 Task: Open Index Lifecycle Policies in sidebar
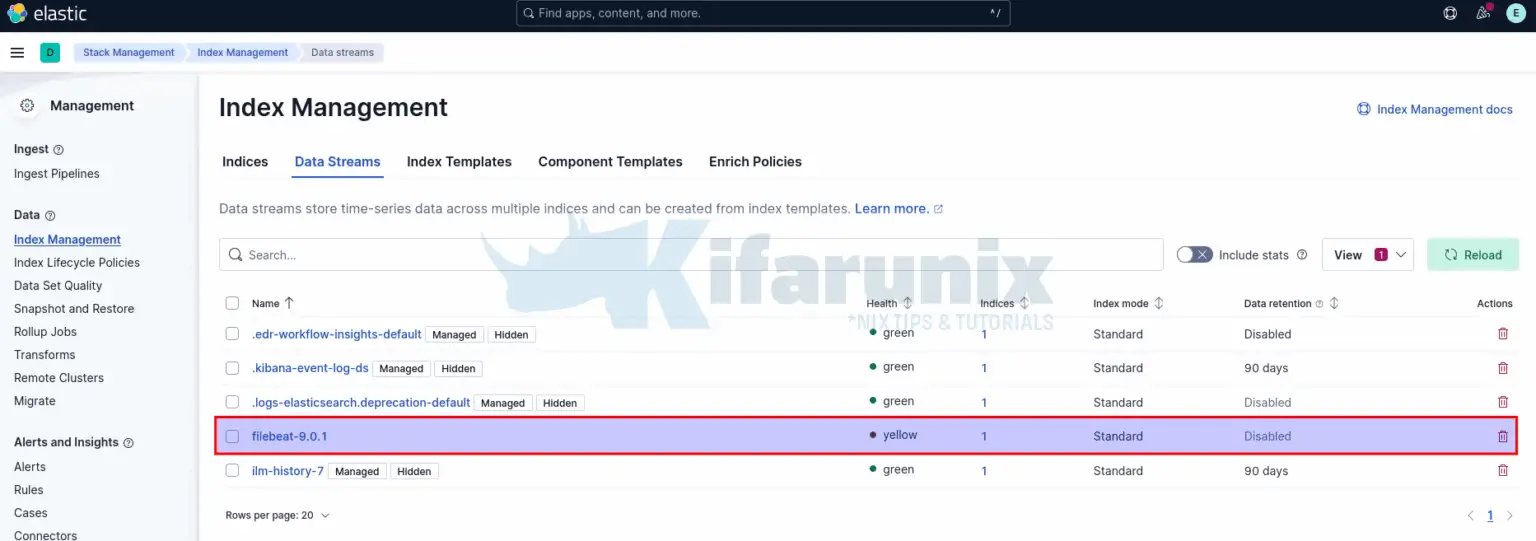coord(77,263)
